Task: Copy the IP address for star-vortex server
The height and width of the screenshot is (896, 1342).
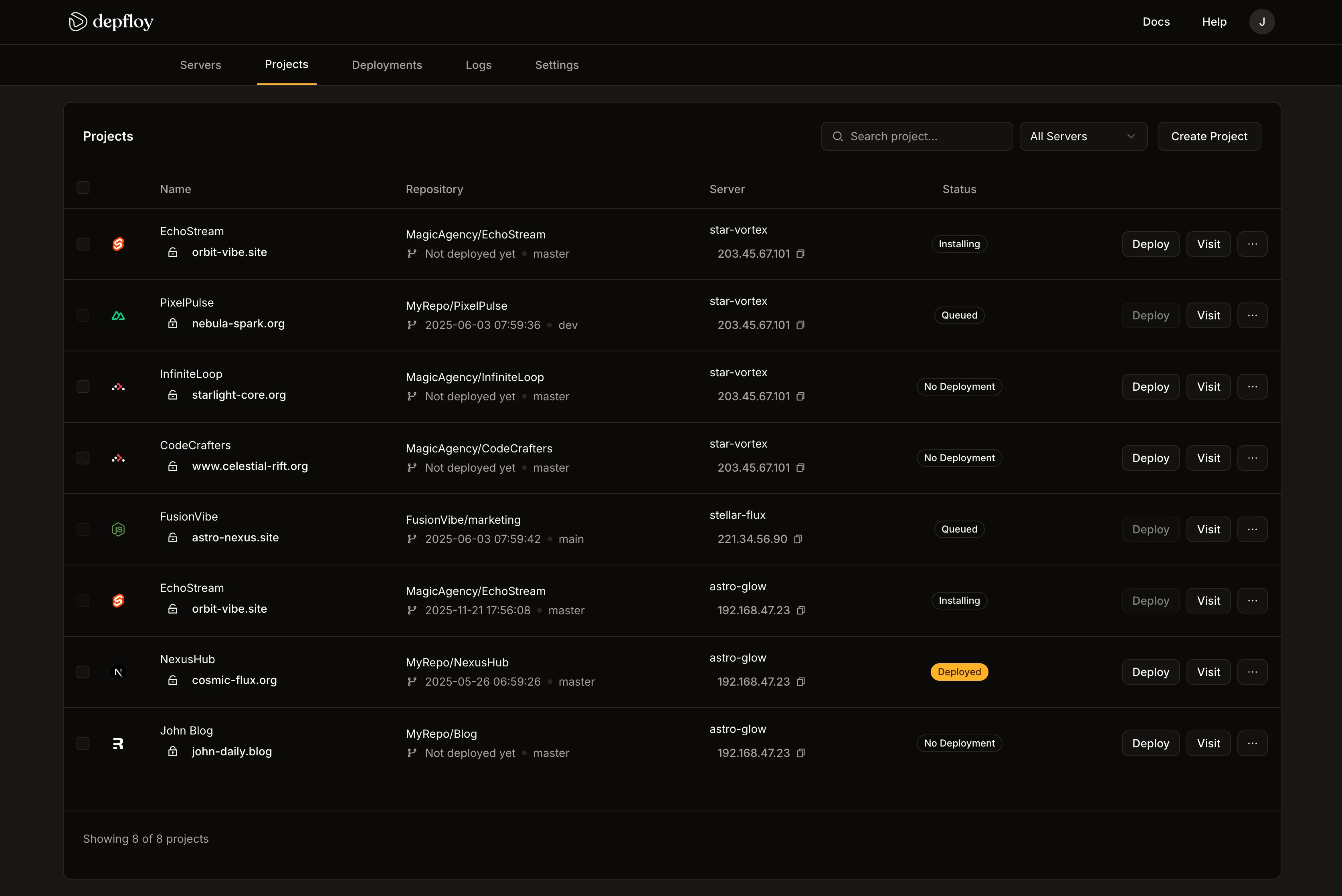Action: click(800, 254)
